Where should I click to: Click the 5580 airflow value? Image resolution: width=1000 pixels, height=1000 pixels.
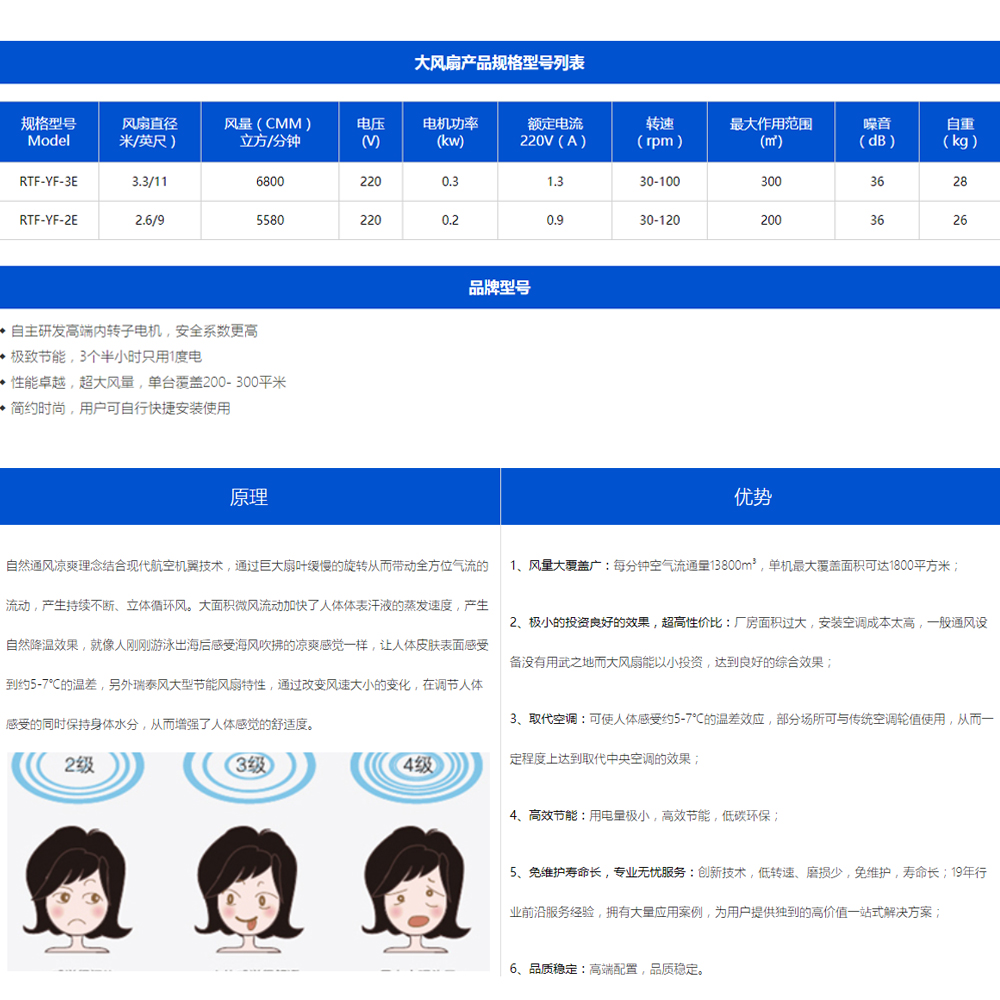tap(270, 221)
